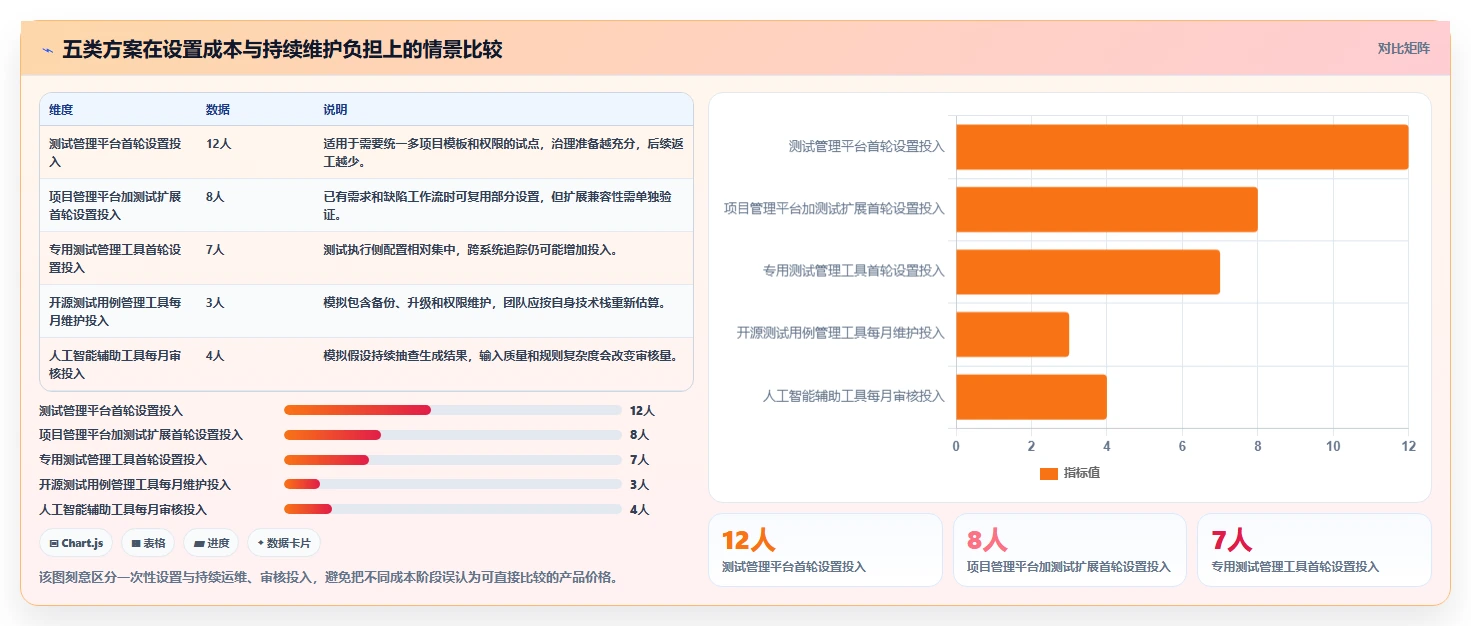
Task: Click chart bar for 开源测试用例管理工具每月维护投入
Action: pyautogui.click(x=1012, y=334)
